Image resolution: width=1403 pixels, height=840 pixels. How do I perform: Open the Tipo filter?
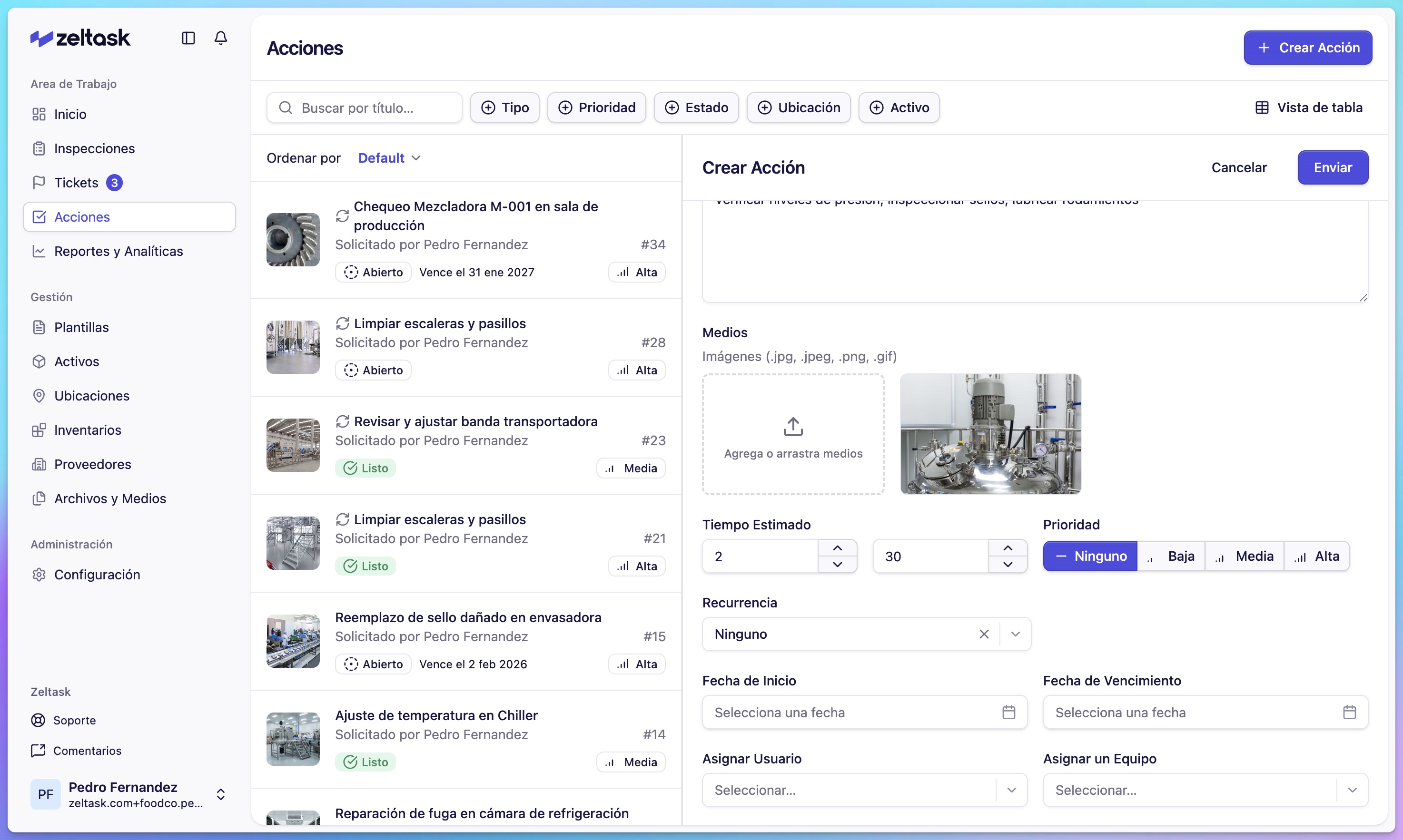tap(504, 107)
